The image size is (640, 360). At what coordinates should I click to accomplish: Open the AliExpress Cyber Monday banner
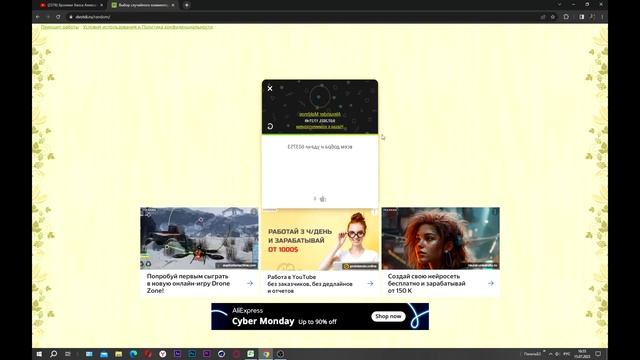tap(320, 316)
